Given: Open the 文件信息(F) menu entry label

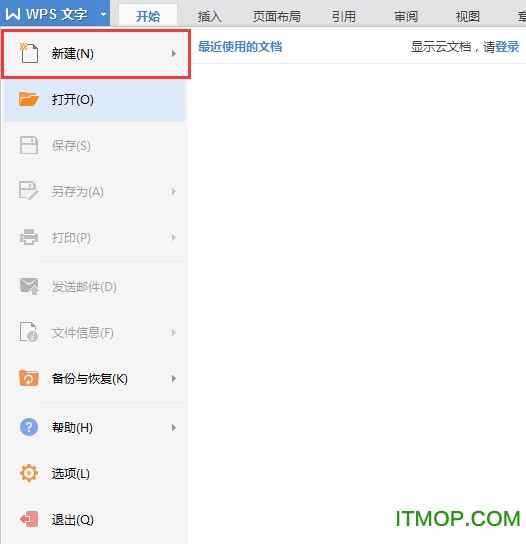Looking at the screenshot, I should pyautogui.click(x=83, y=333).
